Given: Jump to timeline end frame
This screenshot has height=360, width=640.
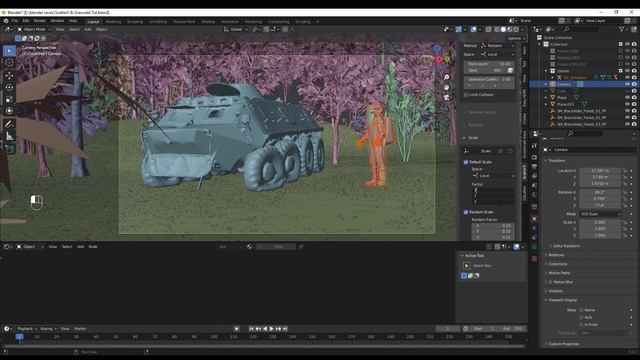Looking at the screenshot, I should (x=285, y=329).
